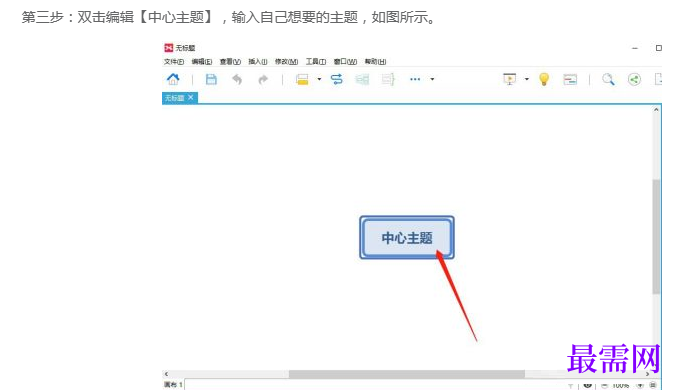Click the boundary icon in toolbar
The height and width of the screenshot is (390, 679).
pos(362,79)
